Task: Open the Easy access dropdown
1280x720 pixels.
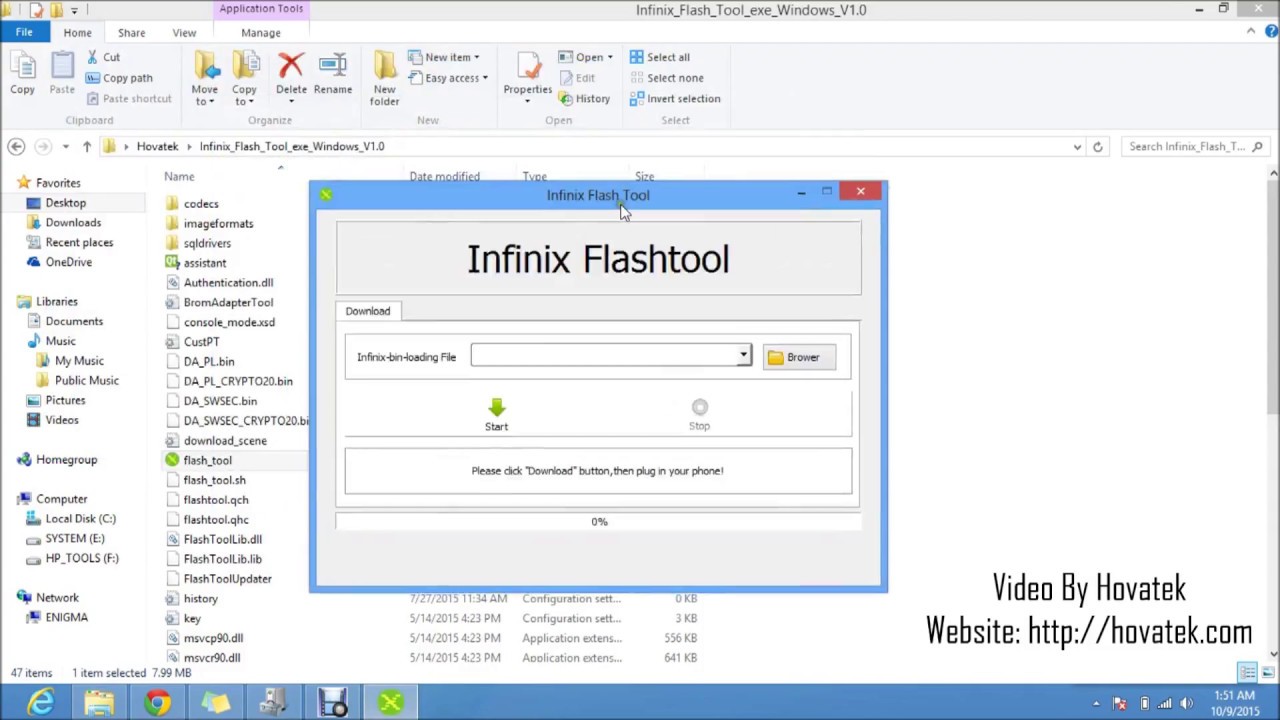Action: pyautogui.click(x=448, y=78)
